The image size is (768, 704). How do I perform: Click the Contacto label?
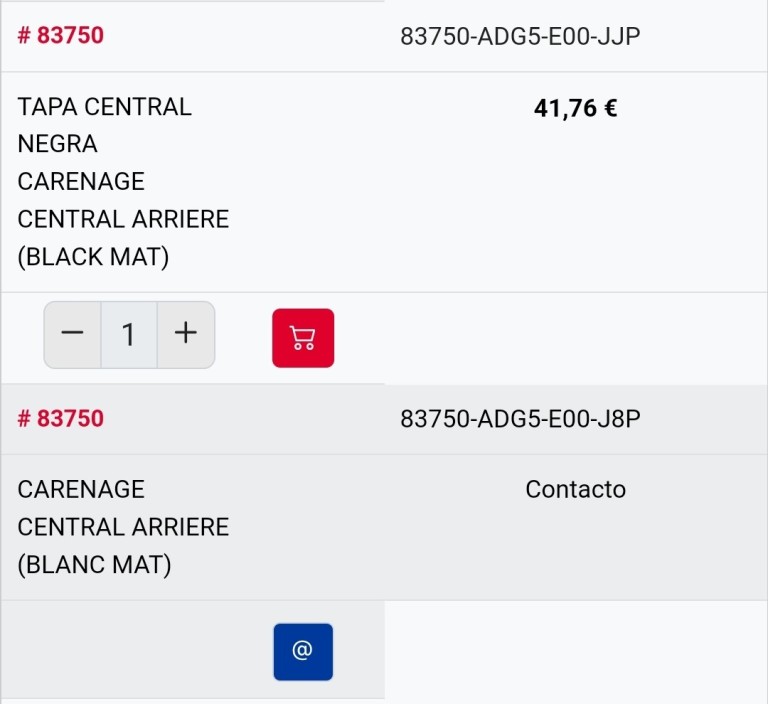click(575, 489)
